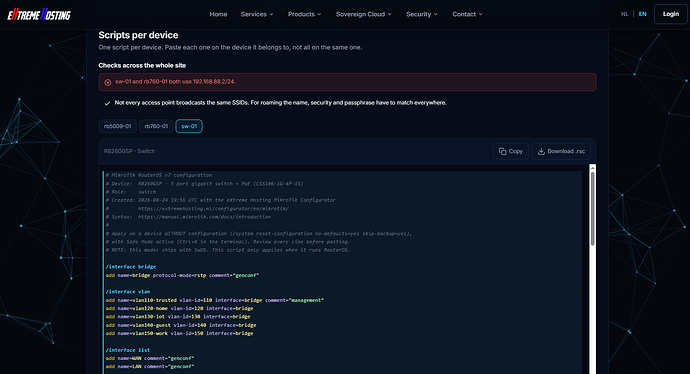
Task: Switch language to NL
Action: pos(624,14)
